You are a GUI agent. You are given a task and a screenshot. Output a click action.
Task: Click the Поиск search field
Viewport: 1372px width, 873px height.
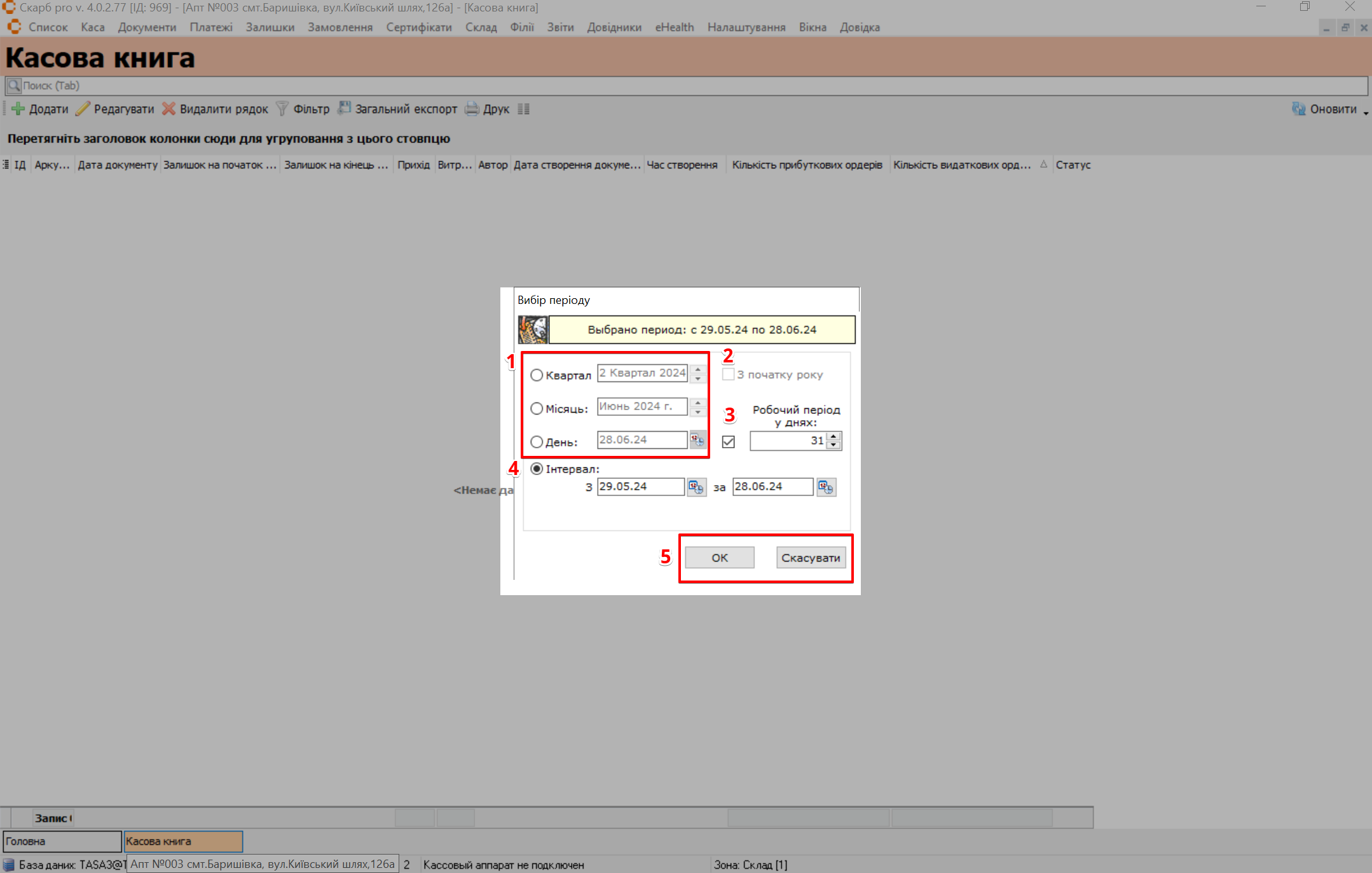click(685, 86)
